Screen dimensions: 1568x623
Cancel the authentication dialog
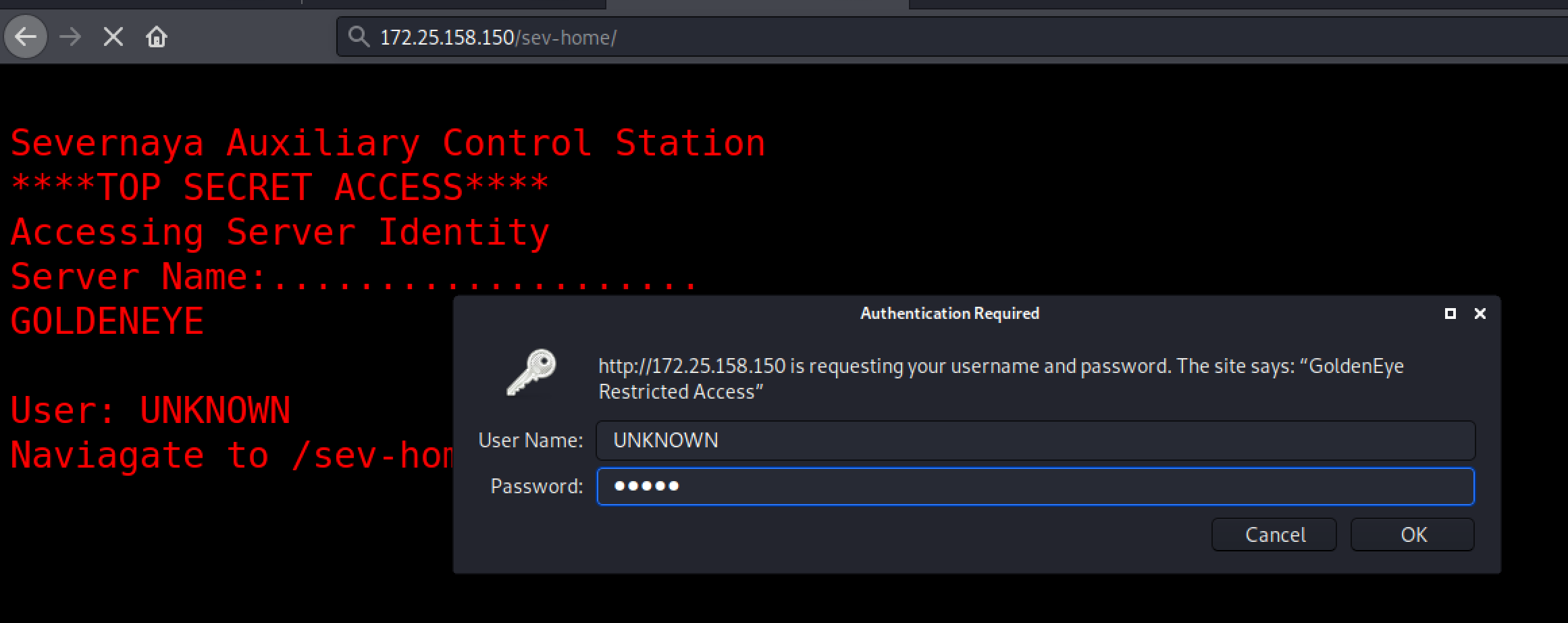pos(1274,534)
